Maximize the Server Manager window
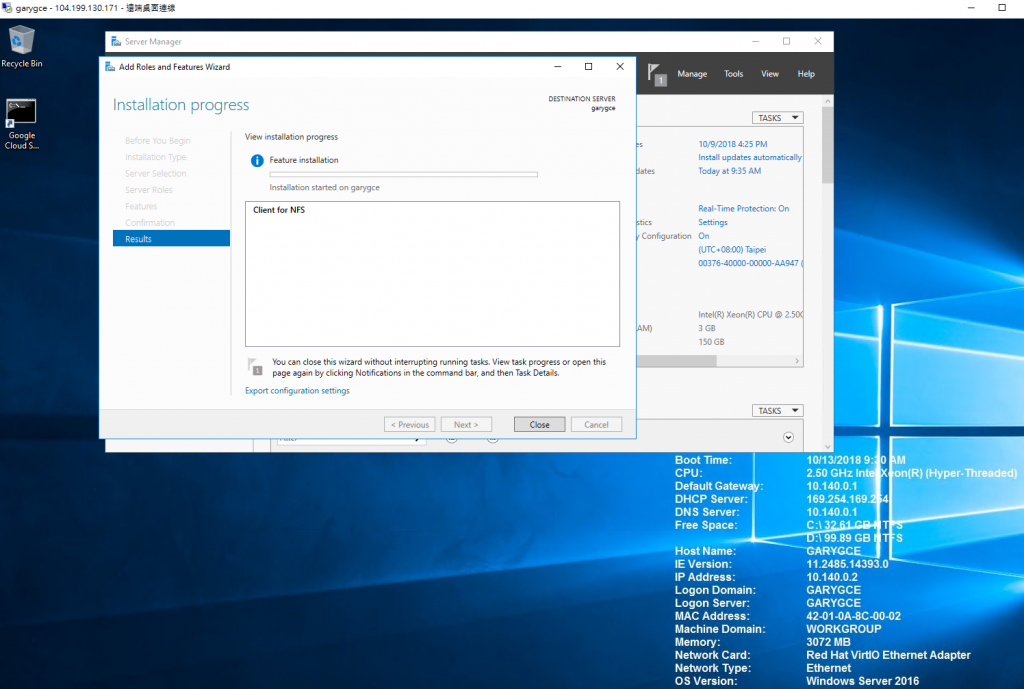 point(786,41)
